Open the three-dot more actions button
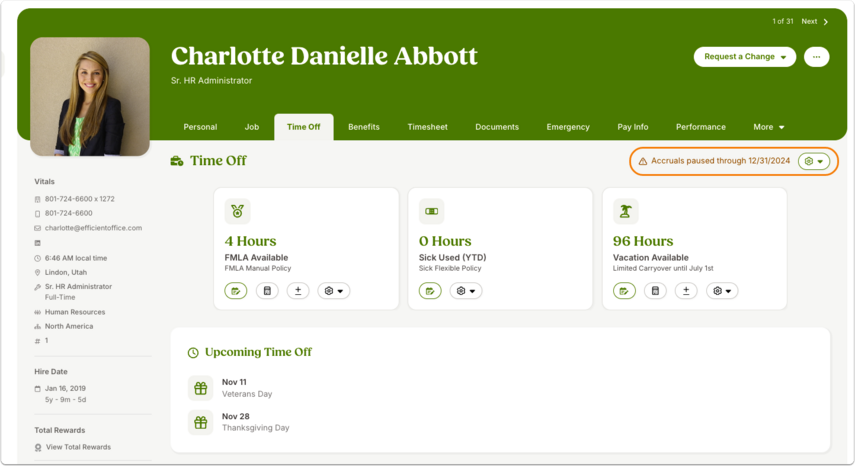The image size is (855, 466). coord(816,57)
